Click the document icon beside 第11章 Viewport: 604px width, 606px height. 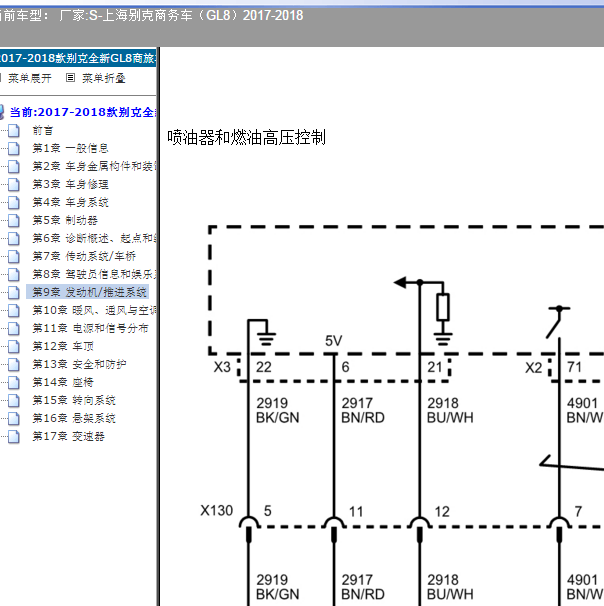click(x=14, y=329)
